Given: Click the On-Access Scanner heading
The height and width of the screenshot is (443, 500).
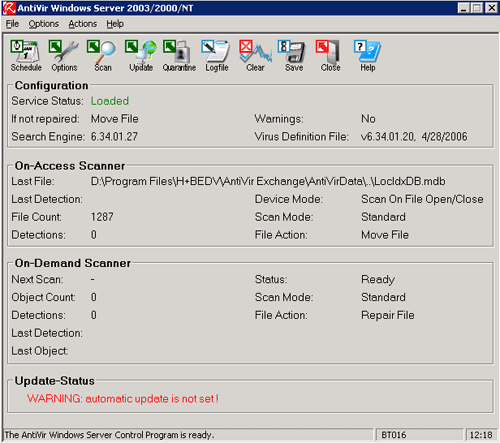Looking at the screenshot, I should click(x=70, y=166).
